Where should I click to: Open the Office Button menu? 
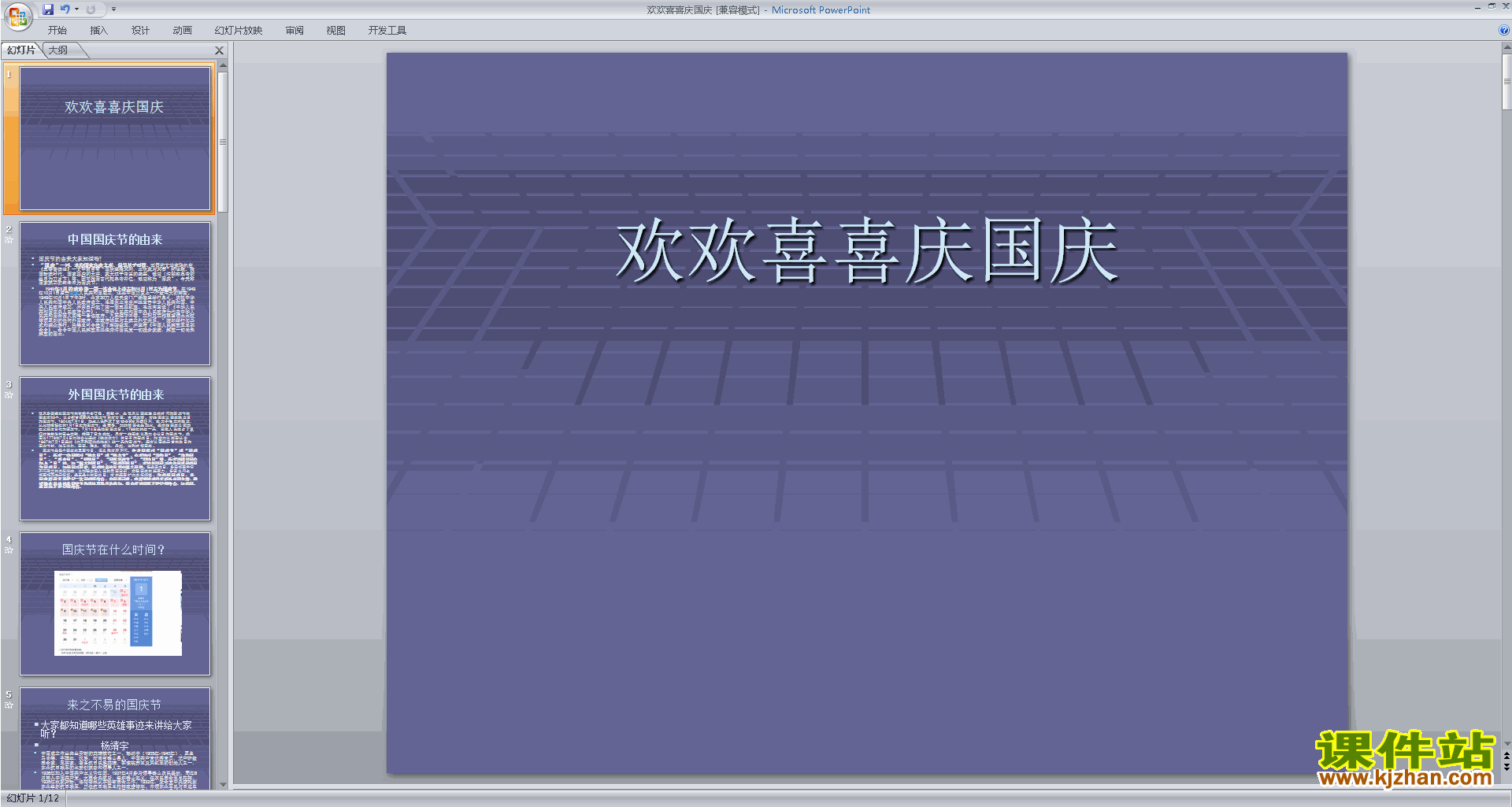pyautogui.click(x=17, y=17)
